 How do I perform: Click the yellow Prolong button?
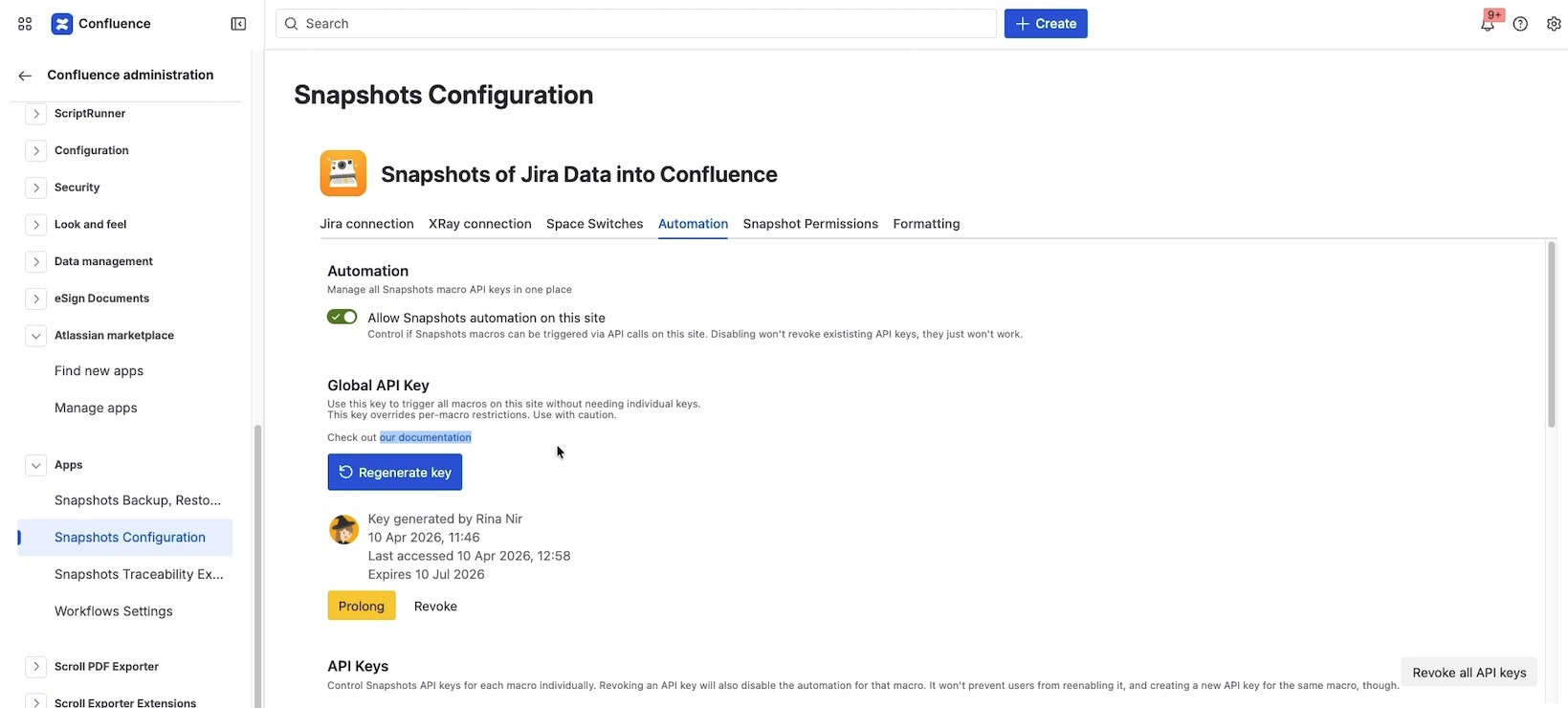coord(362,606)
